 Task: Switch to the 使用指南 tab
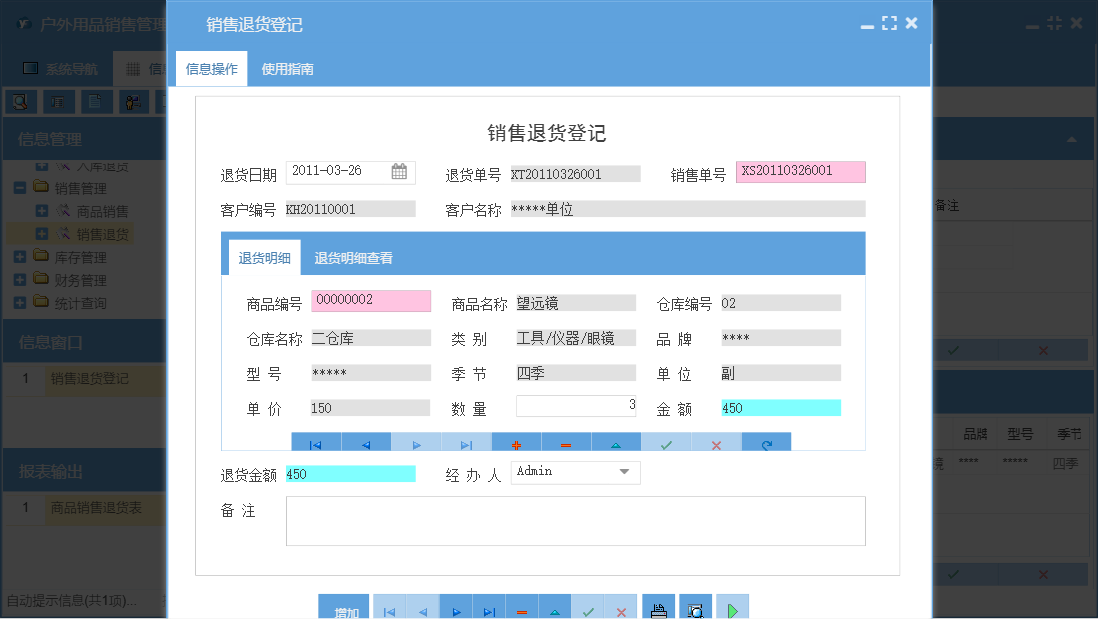[x=288, y=69]
